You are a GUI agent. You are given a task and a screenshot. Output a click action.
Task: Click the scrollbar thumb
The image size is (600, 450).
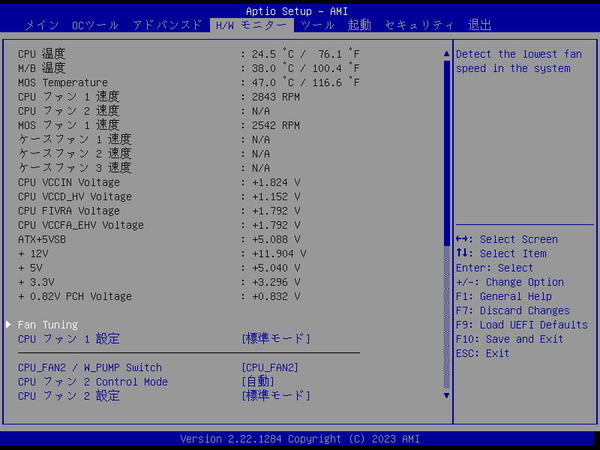(446, 153)
